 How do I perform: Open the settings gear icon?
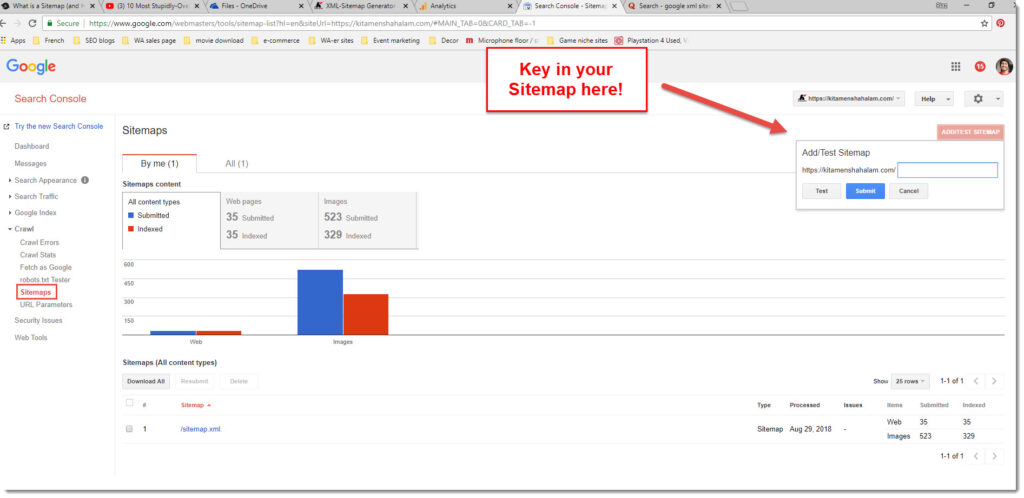(978, 99)
